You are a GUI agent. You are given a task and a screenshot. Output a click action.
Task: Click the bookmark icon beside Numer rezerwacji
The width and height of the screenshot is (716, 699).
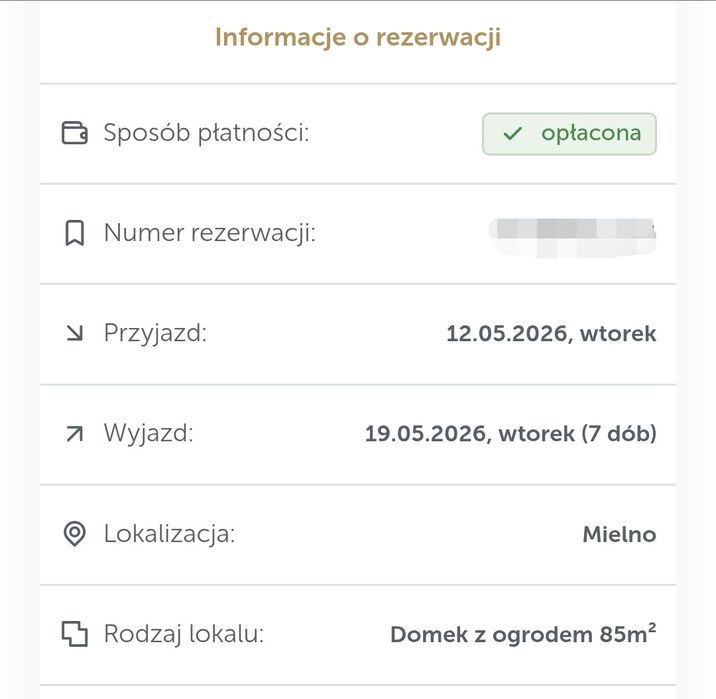click(x=74, y=234)
